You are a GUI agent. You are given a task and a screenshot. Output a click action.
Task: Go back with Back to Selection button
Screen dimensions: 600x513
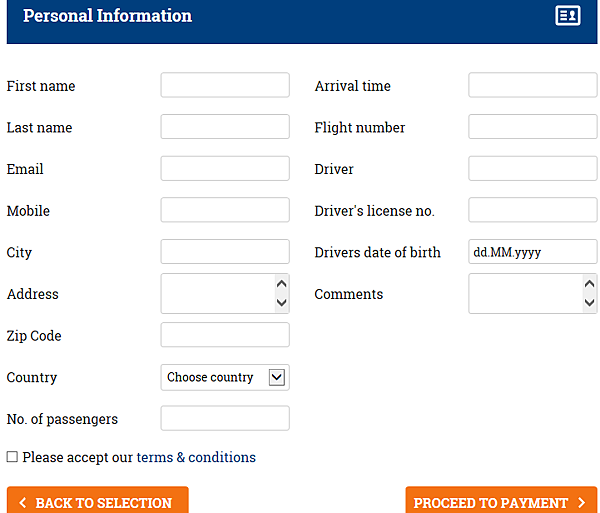(x=98, y=501)
